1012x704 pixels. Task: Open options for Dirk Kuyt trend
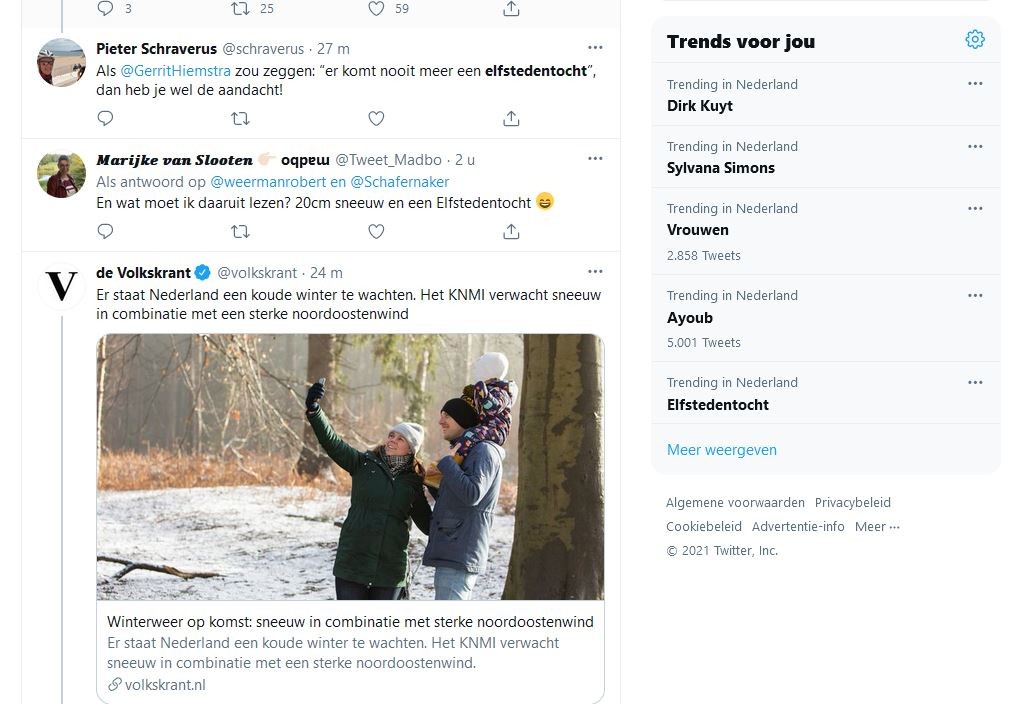(x=975, y=84)
